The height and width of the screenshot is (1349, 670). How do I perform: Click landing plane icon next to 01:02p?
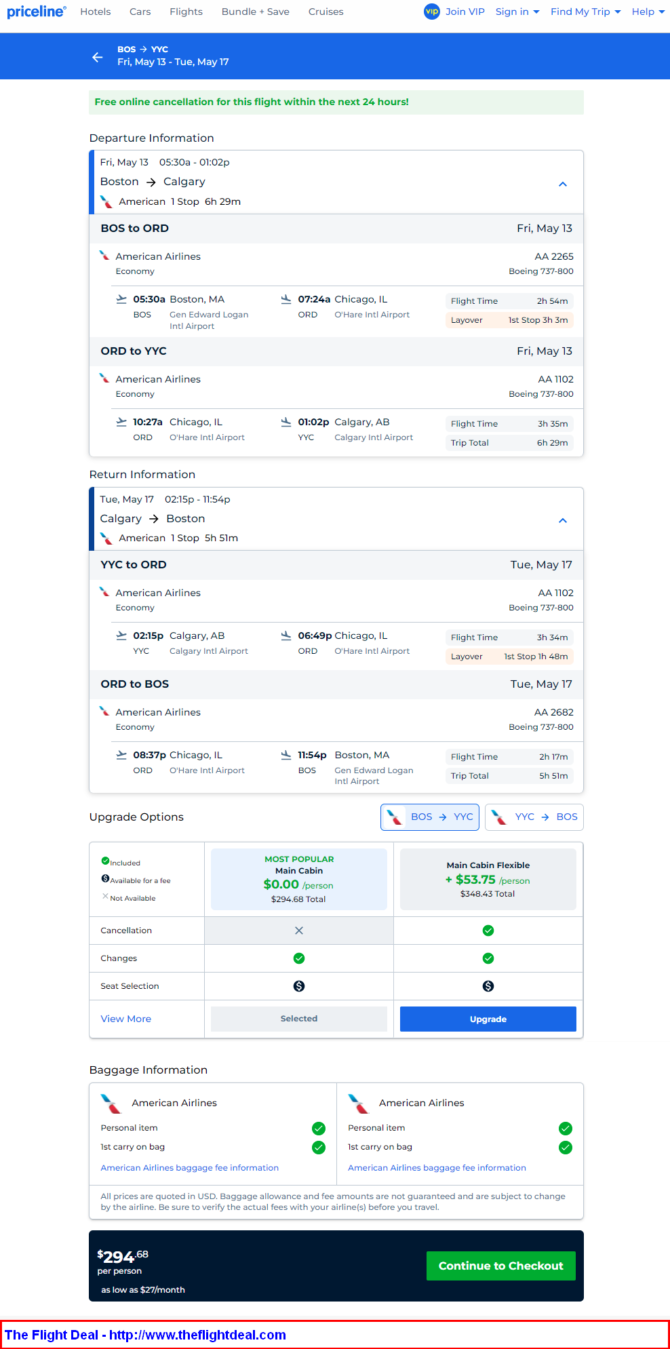pyautogui.click(x=286, y=421)
